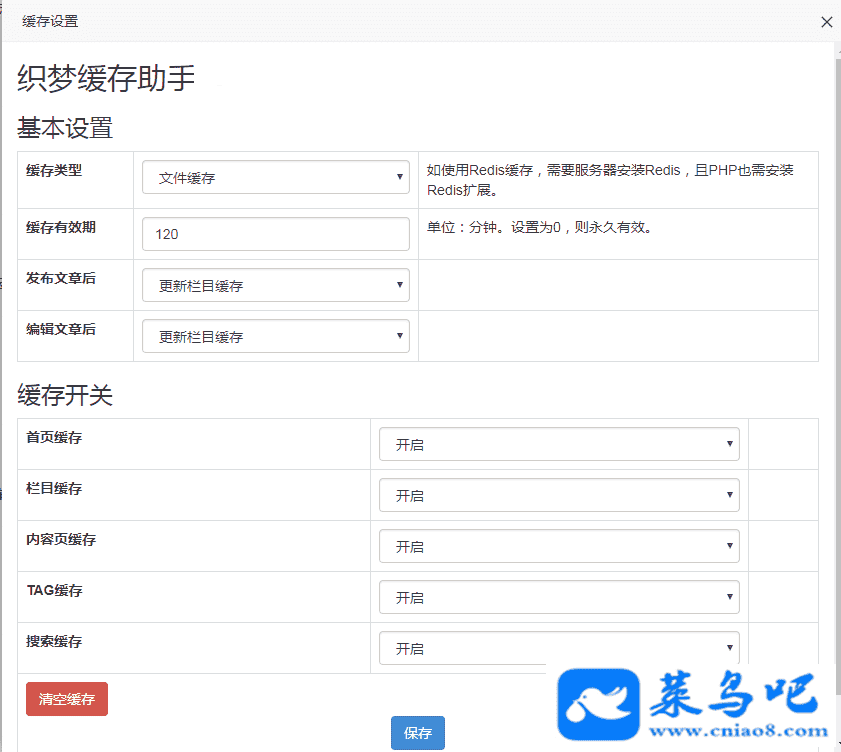Image resolution: width=841 pixels, height=752 pixels.
Task: Click the Redis缓存 help description text
Action: click(x=610, y=179)
